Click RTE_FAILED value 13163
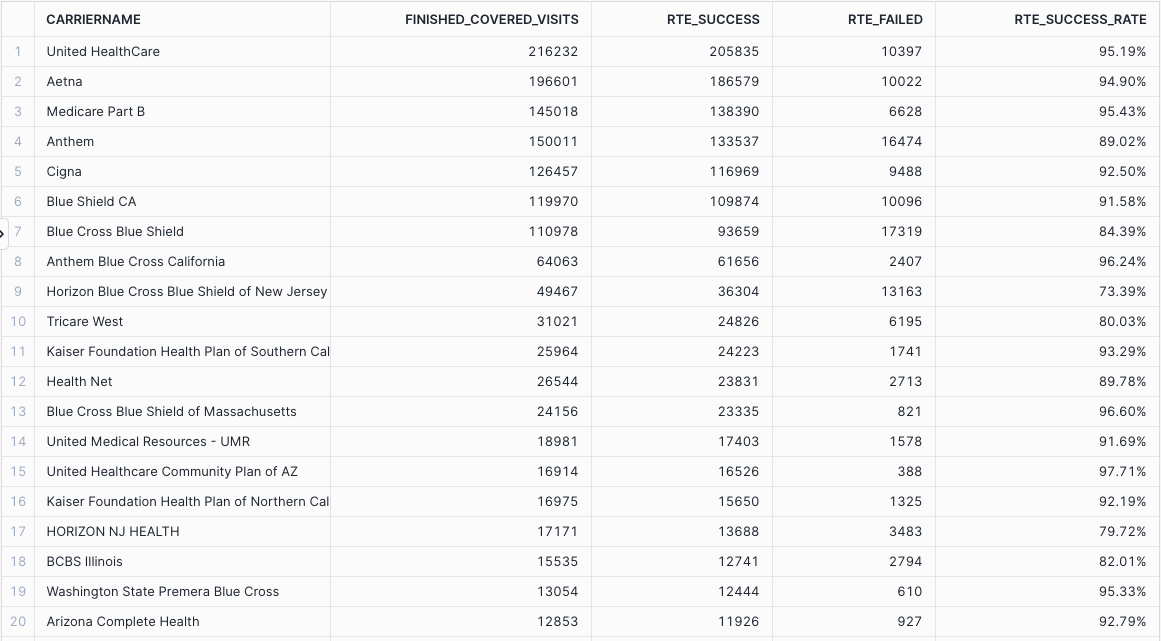 pos(901,292)
